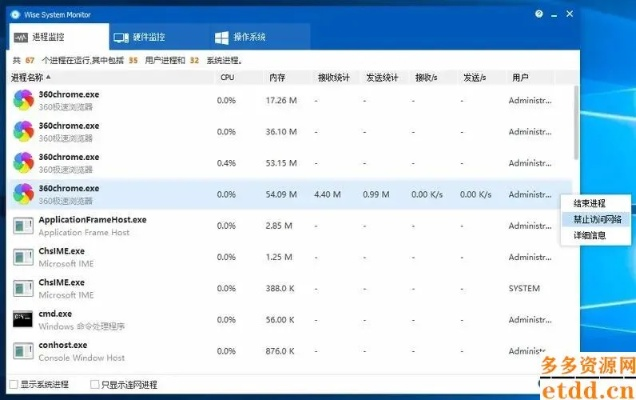Click the 56.00 K memory value
Viewport: 636px width, 400px height.
[280, 320]
